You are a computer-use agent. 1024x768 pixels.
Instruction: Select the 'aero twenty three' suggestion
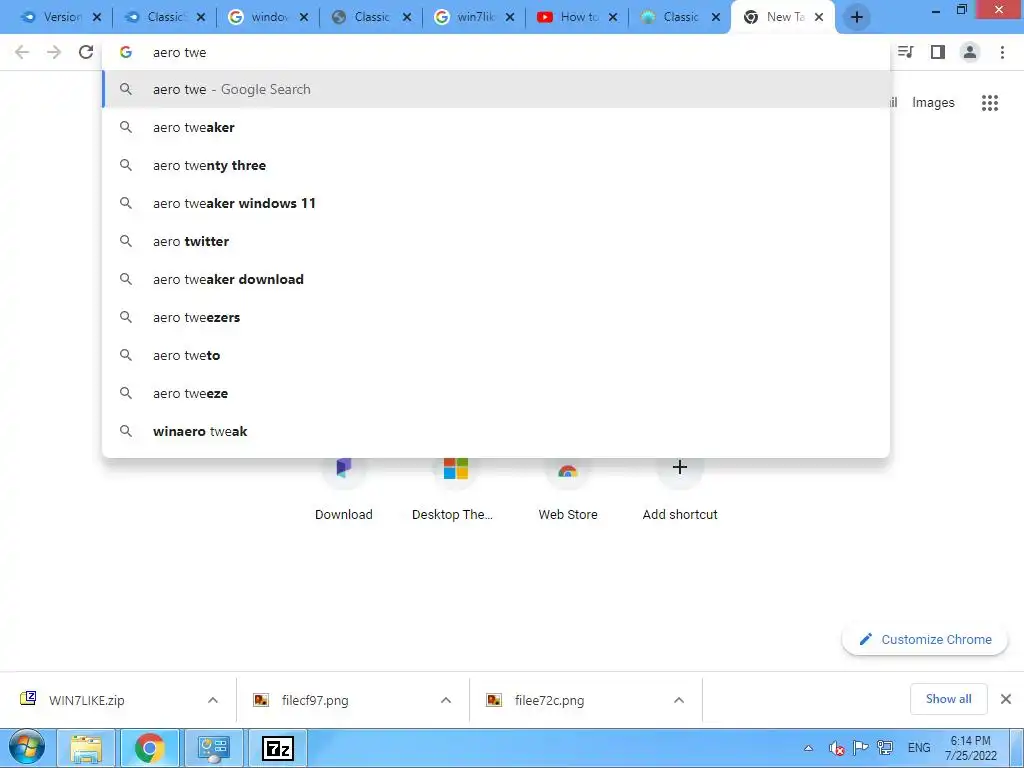[496, 165]
